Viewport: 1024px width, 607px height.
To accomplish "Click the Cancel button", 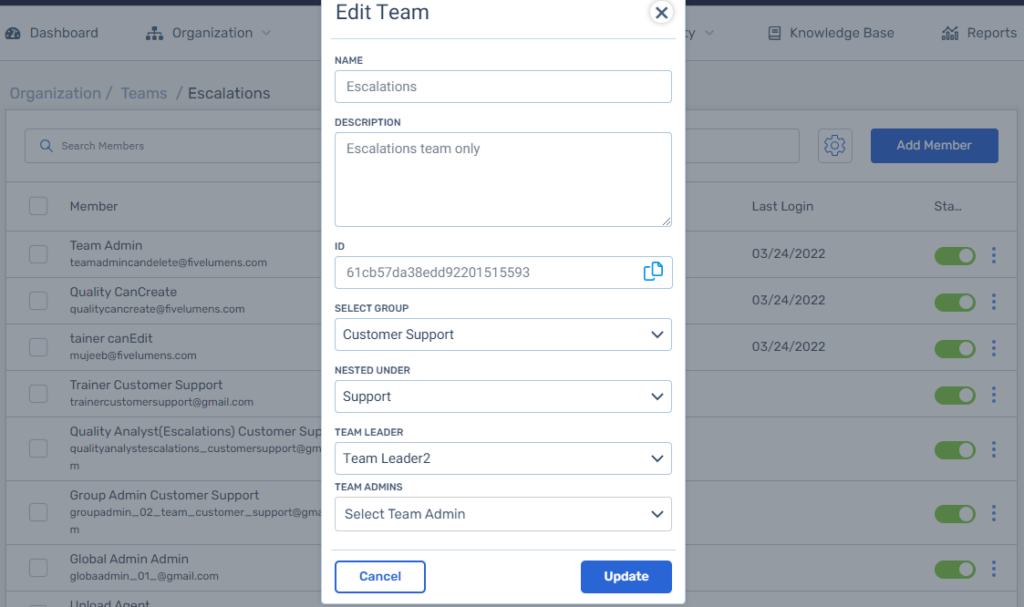I will [380, 576].
